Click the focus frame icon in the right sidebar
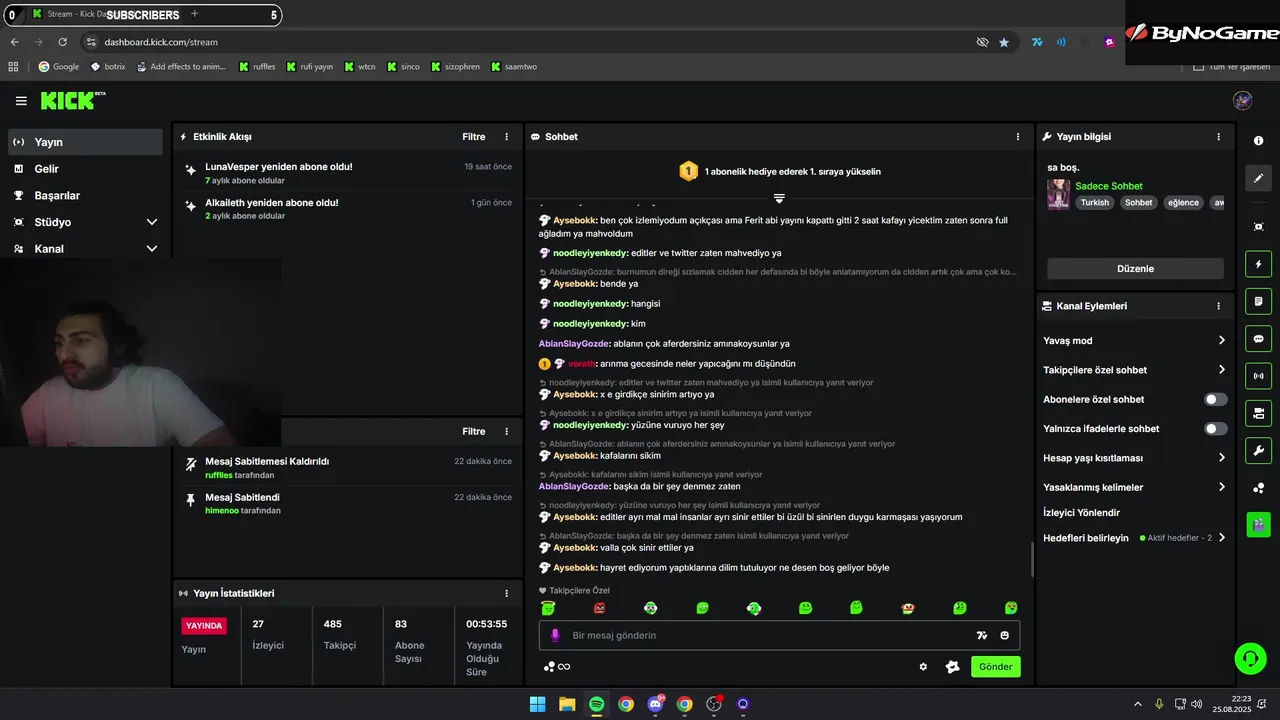1280x720 pixels. [1258, 227]
